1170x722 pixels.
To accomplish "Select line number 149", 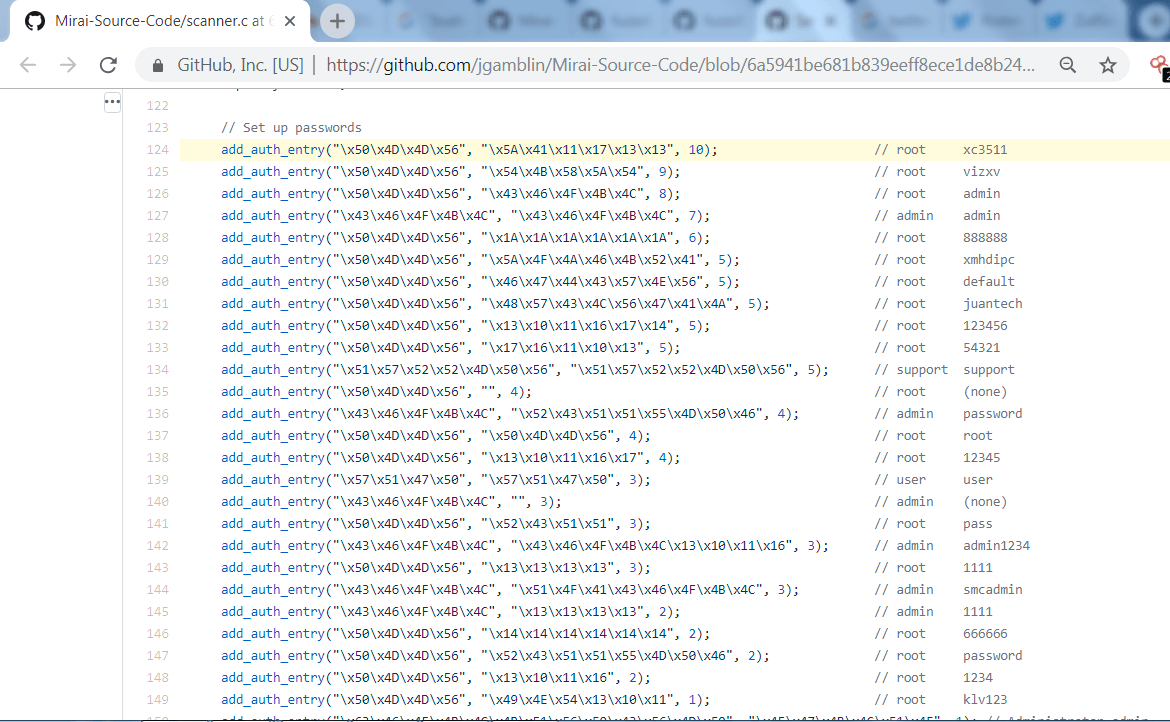I will (x=157, y=700).
